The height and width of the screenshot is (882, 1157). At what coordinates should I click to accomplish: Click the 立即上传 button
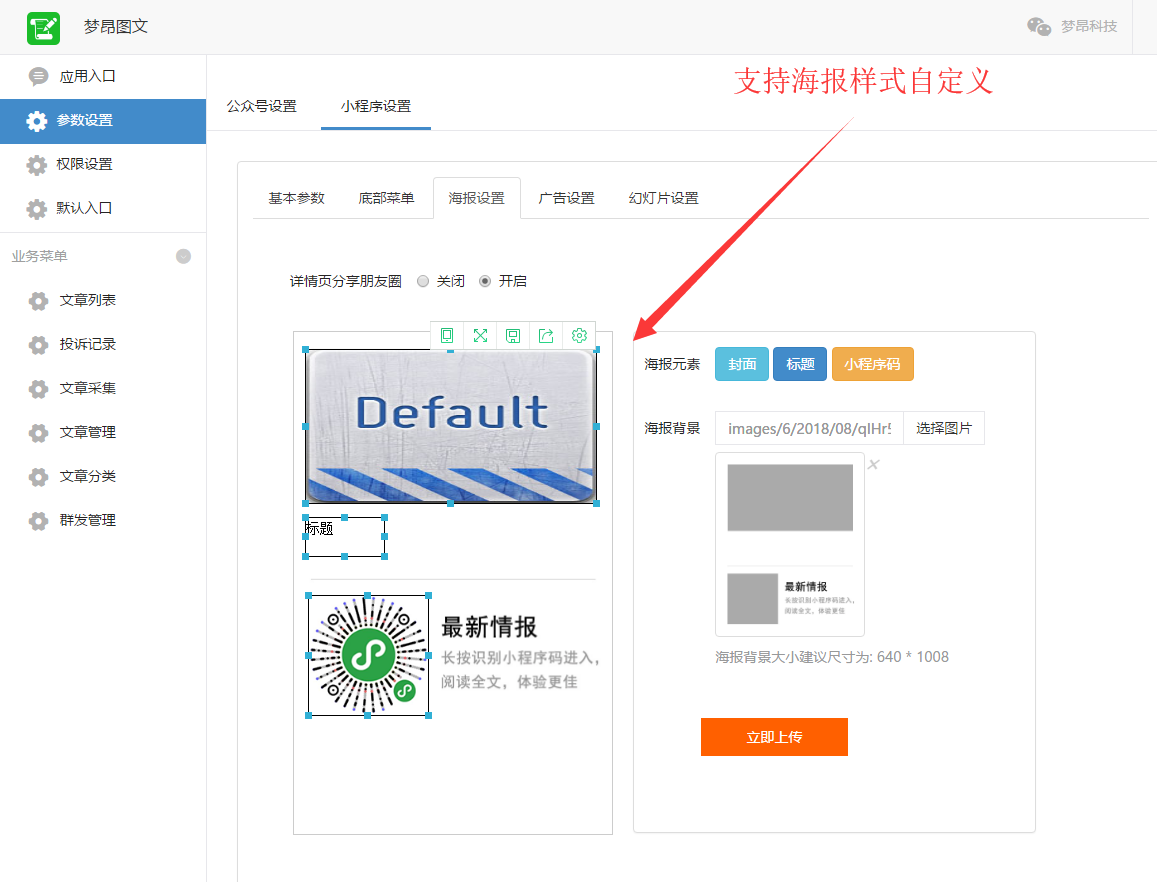tap(774, 737)
